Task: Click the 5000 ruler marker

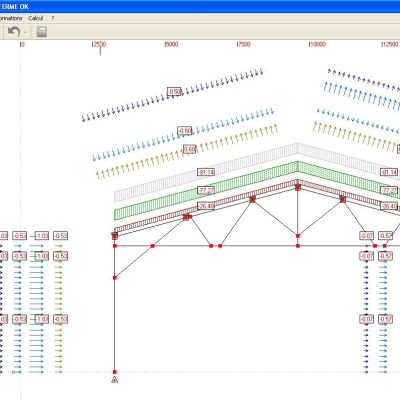Action: pyautogui.click(x=171, y=44)
